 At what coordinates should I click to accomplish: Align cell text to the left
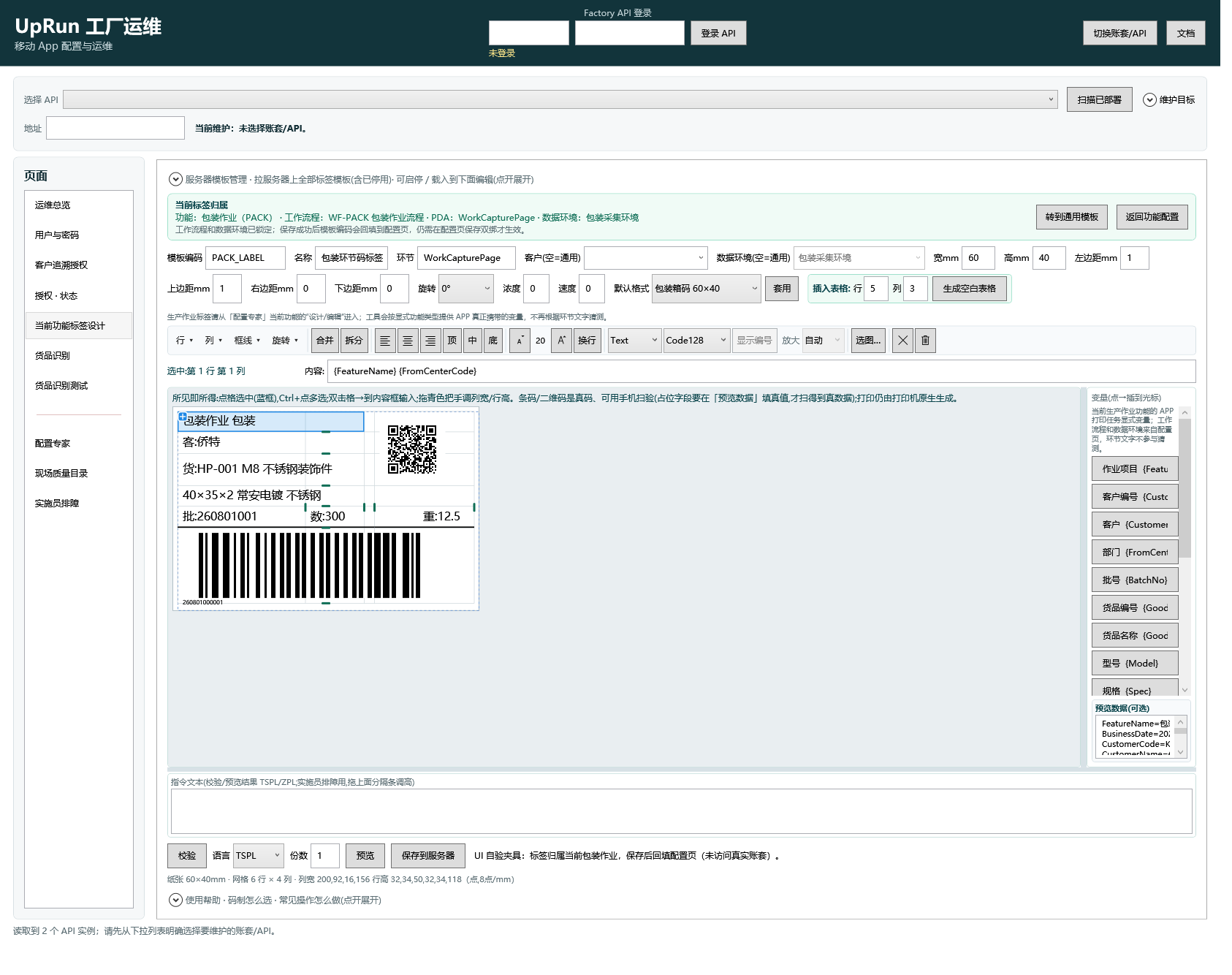[x=385, y=341]
